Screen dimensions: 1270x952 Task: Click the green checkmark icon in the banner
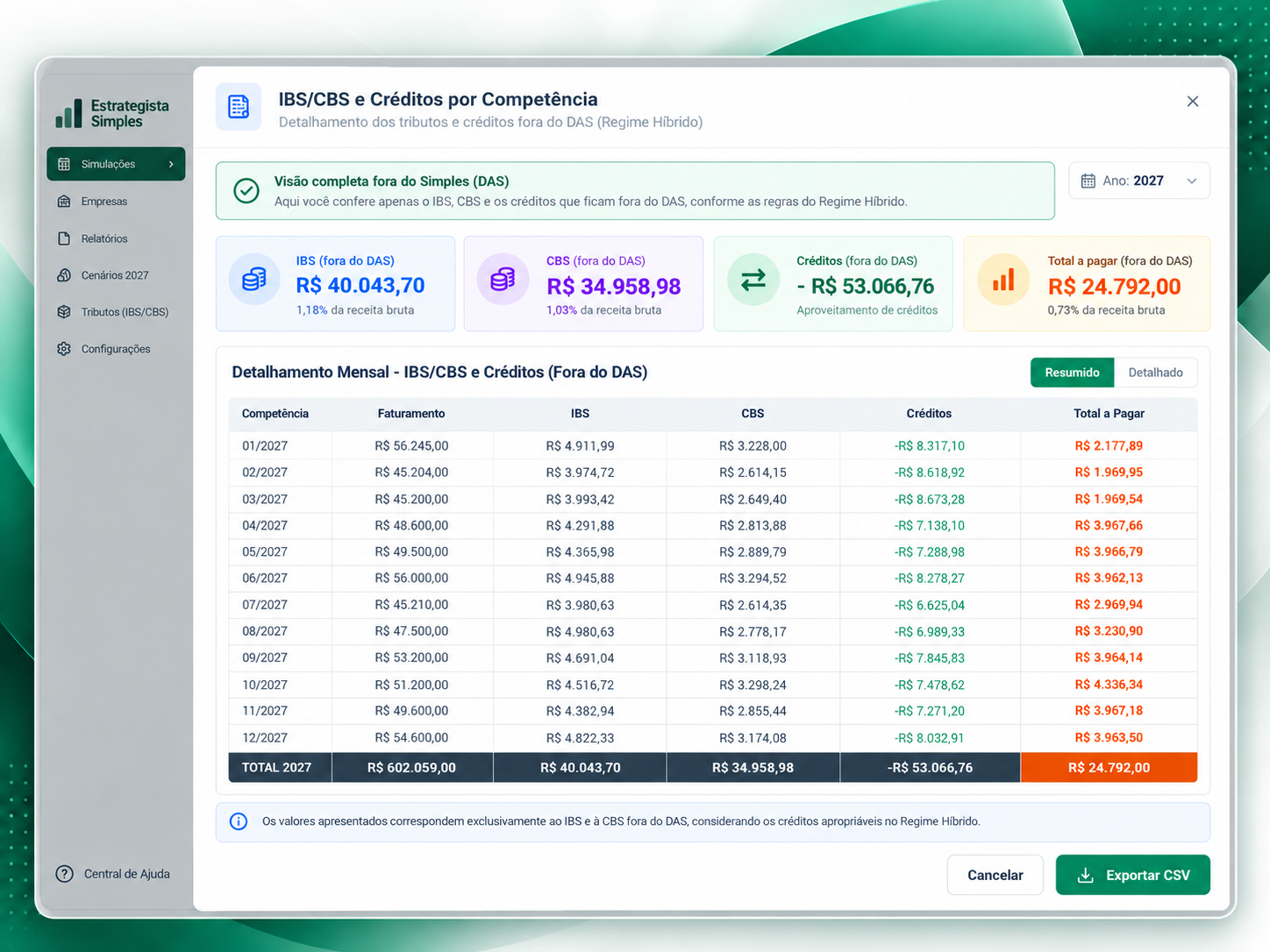pyautogui.click(x=246, y=190)
